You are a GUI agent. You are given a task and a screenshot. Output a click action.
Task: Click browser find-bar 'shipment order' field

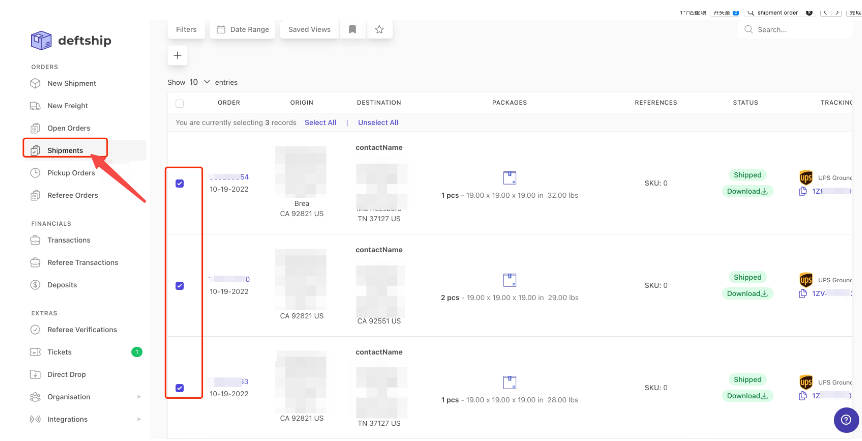[777, 12]
